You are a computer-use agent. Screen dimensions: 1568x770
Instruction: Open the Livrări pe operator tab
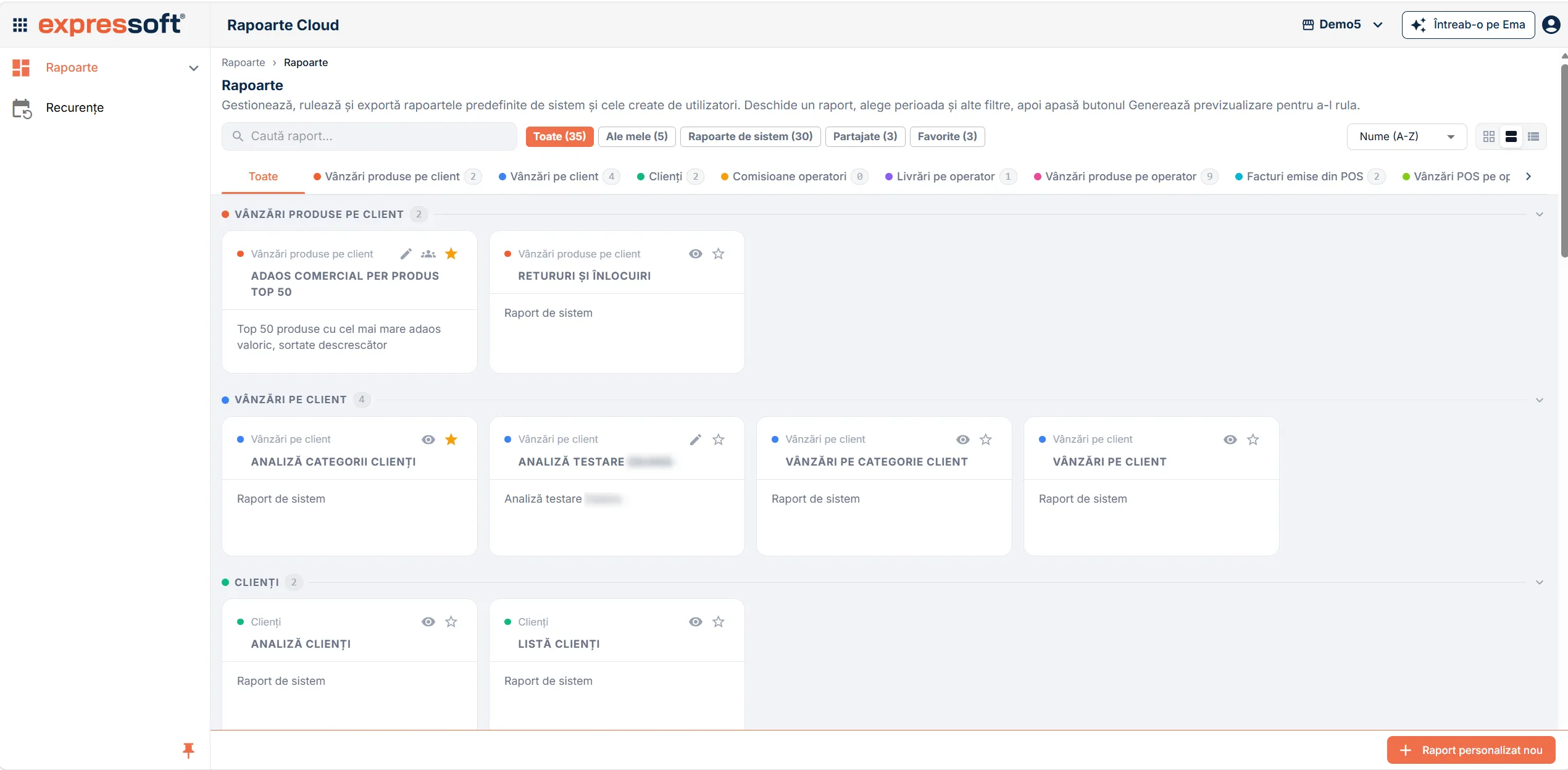[951, 177]
